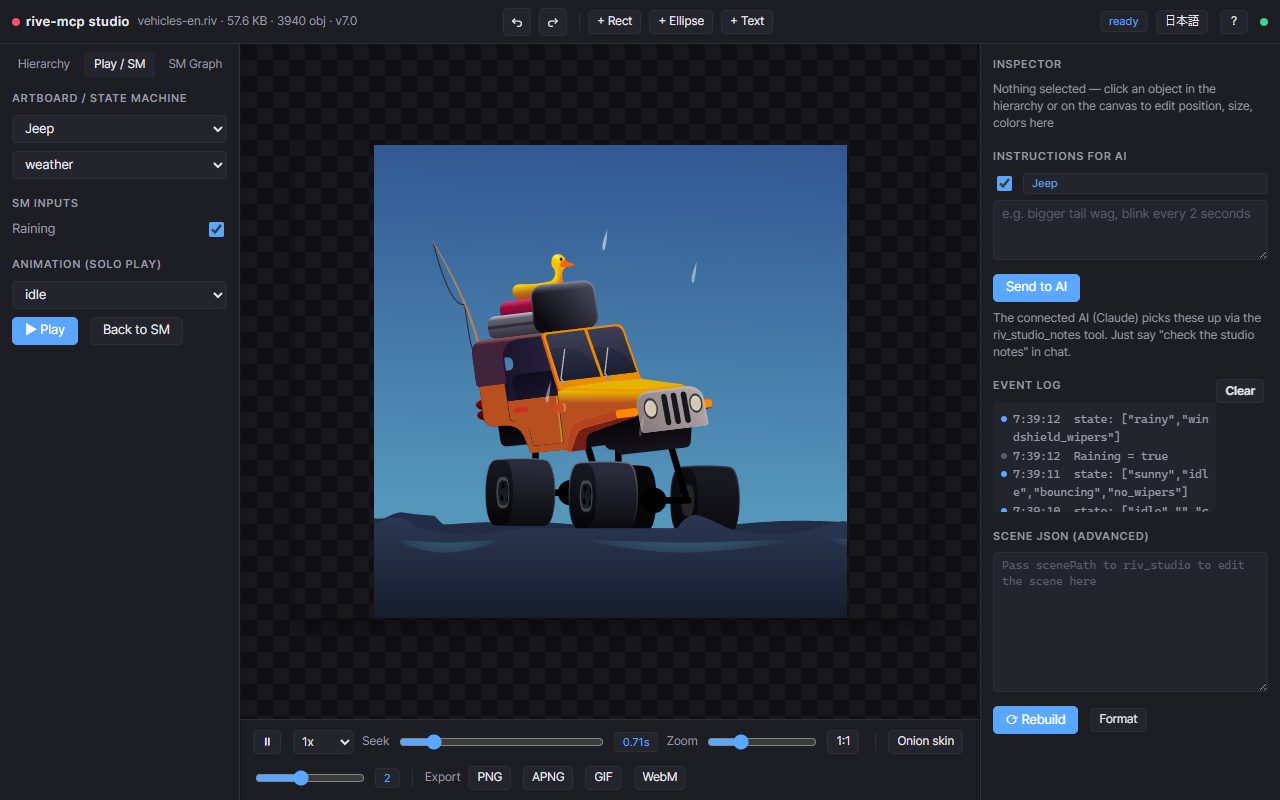
Task: Click the redo arrow icon
Action: [x=553, y=21]
